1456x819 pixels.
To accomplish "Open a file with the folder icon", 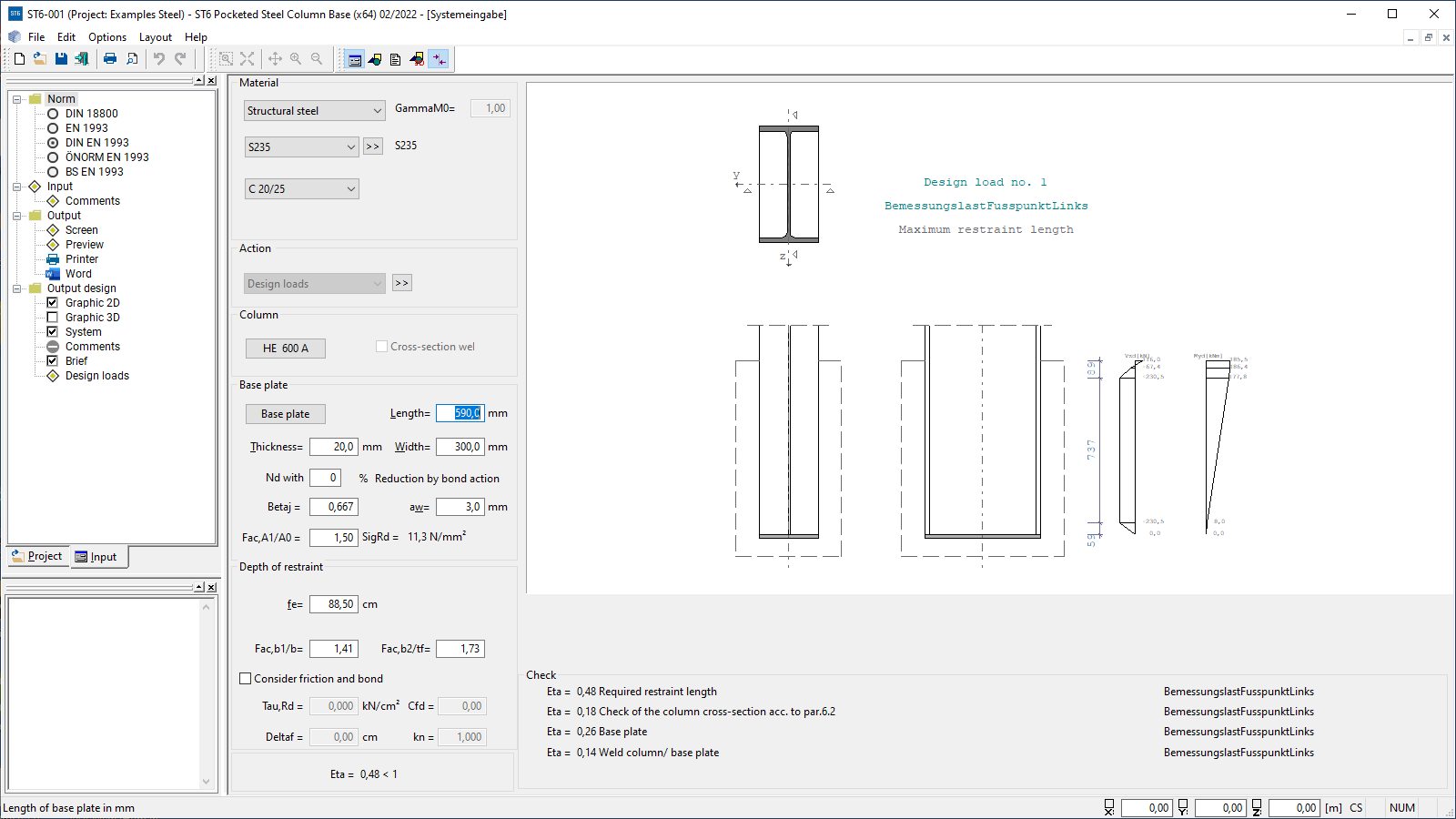I will pos(40,59).
